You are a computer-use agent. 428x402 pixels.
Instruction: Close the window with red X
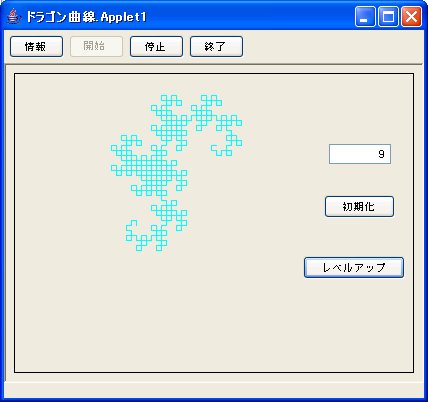coord(411,16)
